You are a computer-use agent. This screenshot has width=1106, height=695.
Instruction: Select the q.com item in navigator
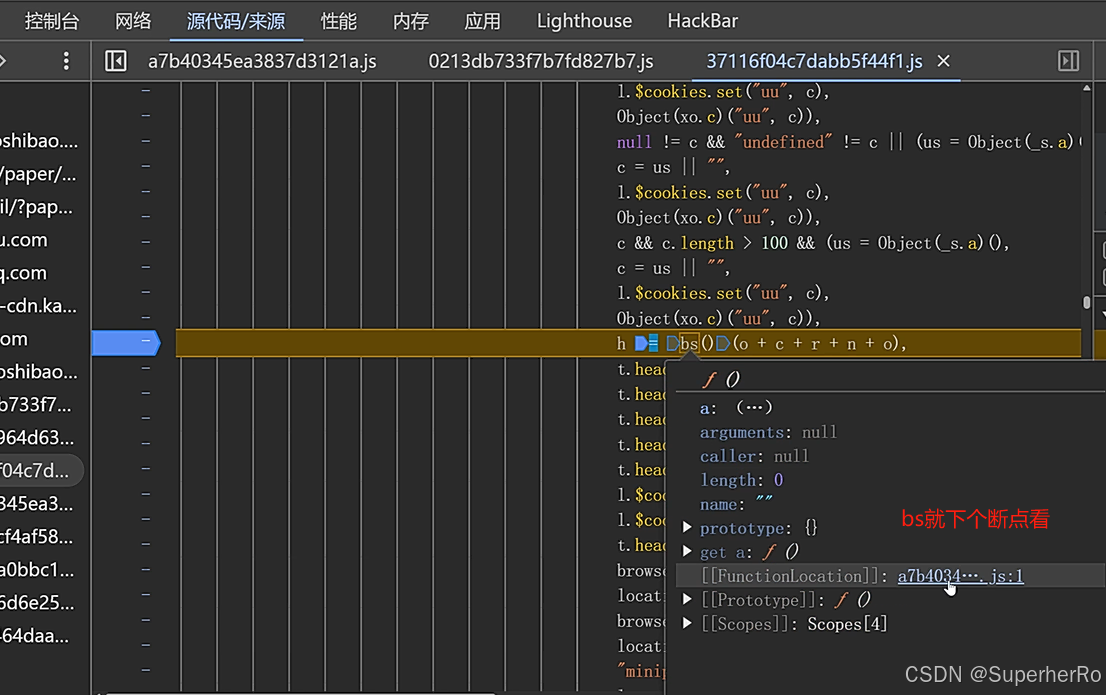pos(23,273)
